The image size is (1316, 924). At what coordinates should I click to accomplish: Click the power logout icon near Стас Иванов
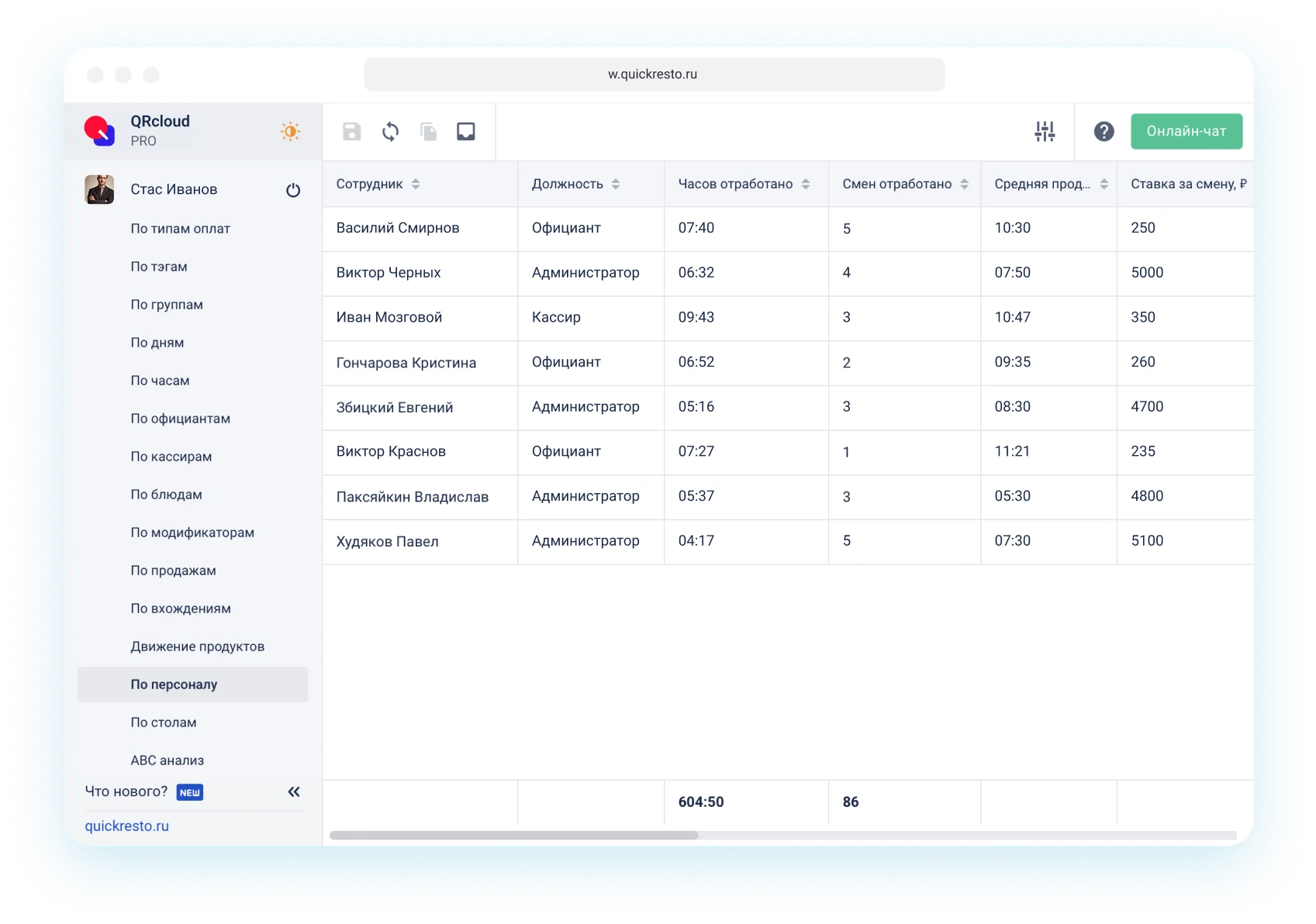click(x=293, y=190)
